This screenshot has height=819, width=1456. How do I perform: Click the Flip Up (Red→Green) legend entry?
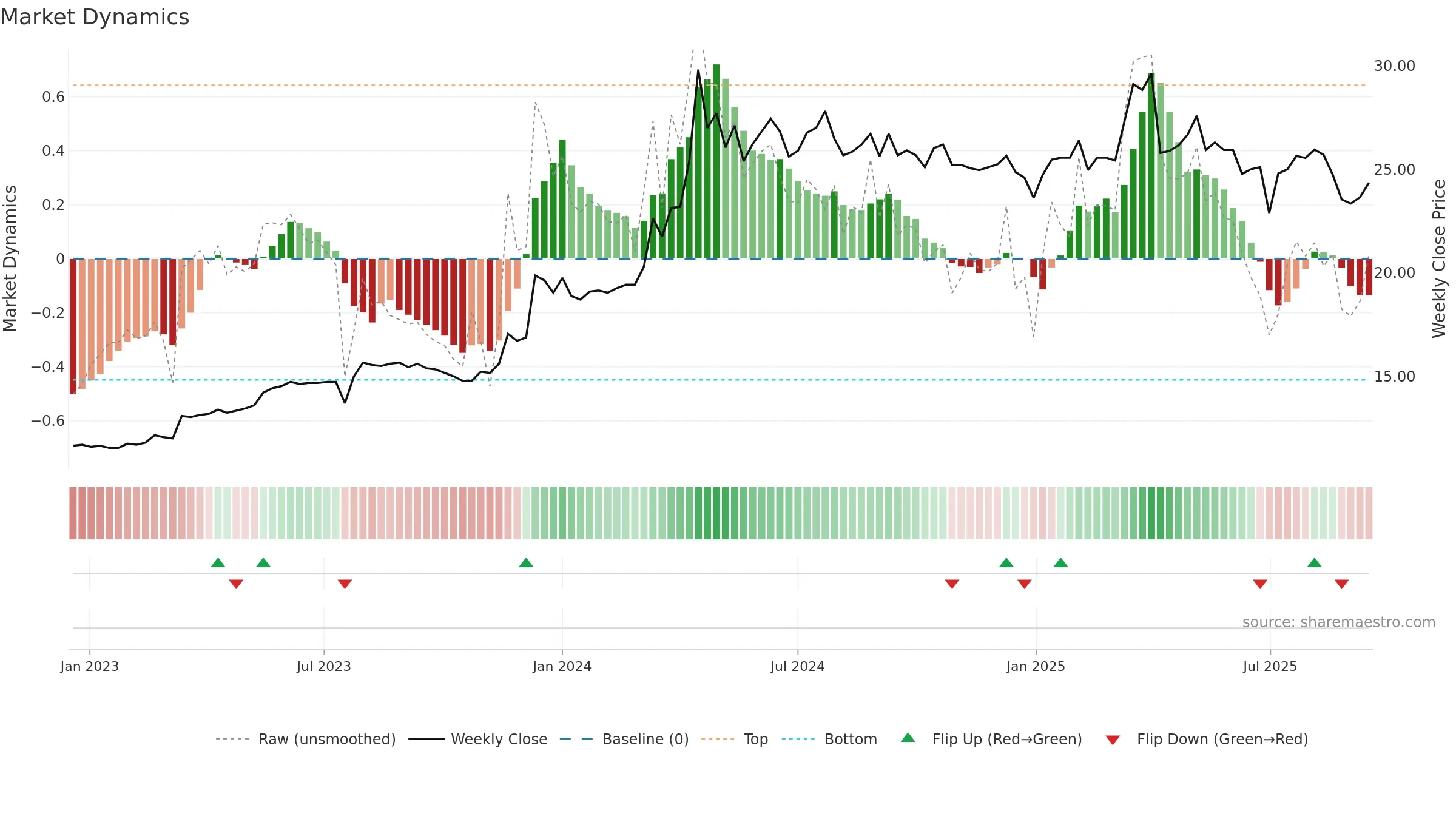[x=991, y=739]
